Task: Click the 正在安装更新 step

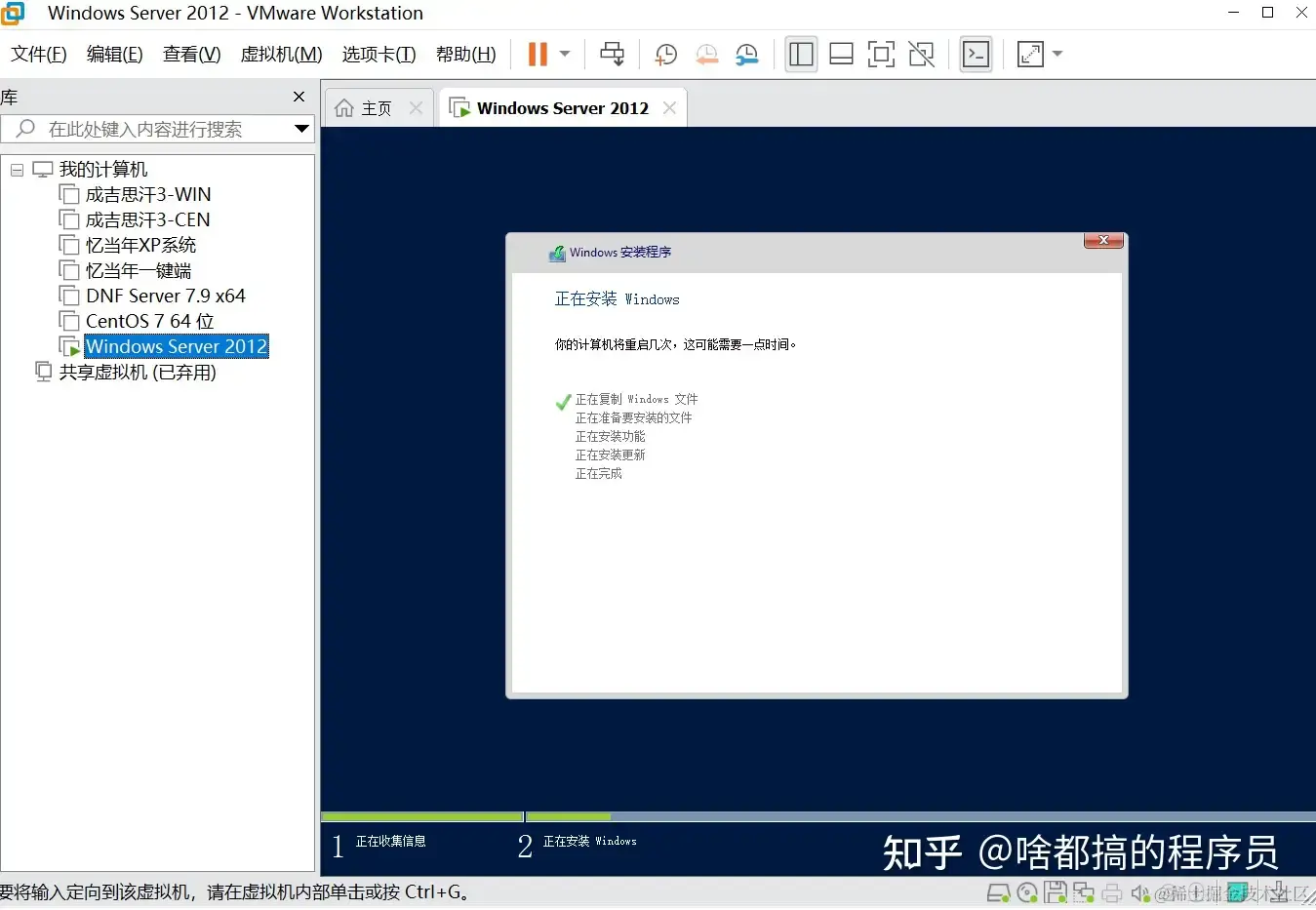Action: pos(610,455)
